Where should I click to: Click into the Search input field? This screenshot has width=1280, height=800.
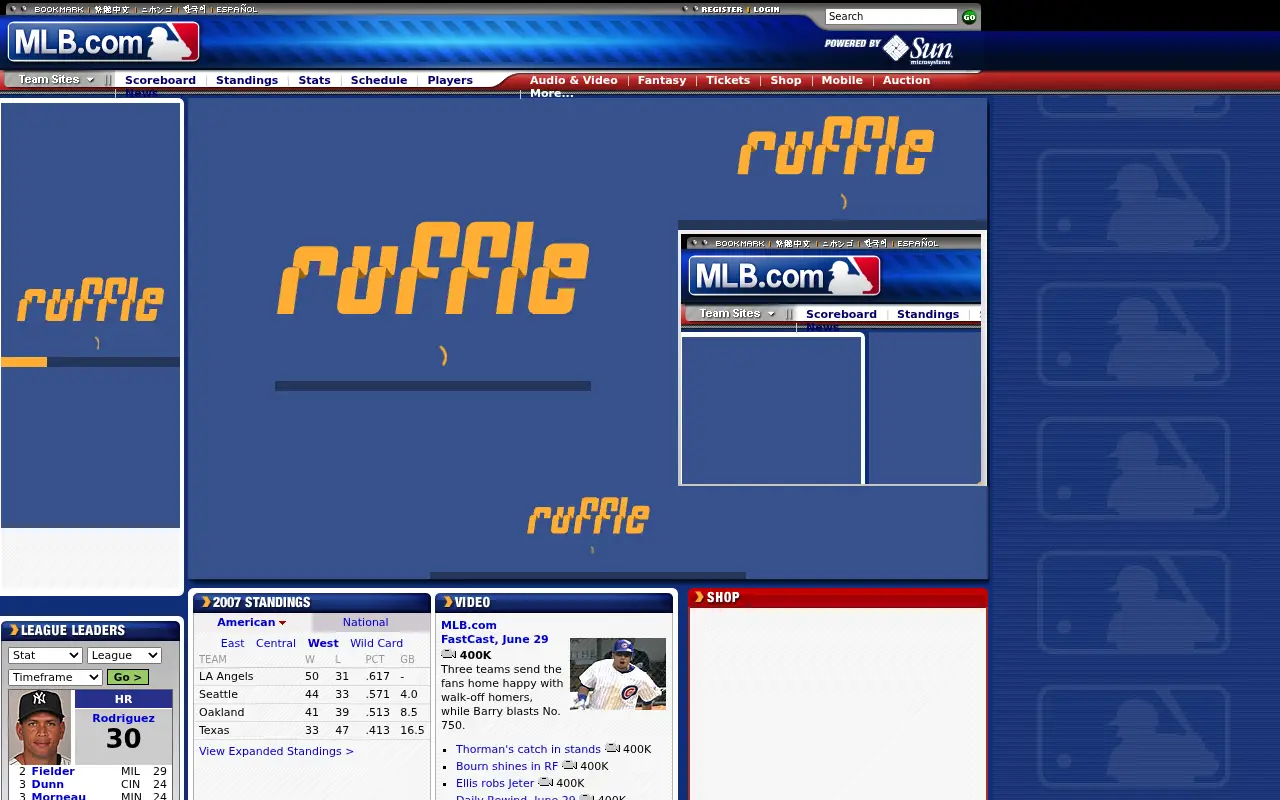point(891,16)
